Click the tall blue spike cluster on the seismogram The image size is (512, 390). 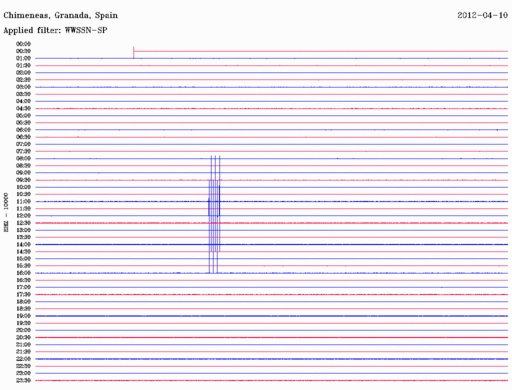point(214,214)
